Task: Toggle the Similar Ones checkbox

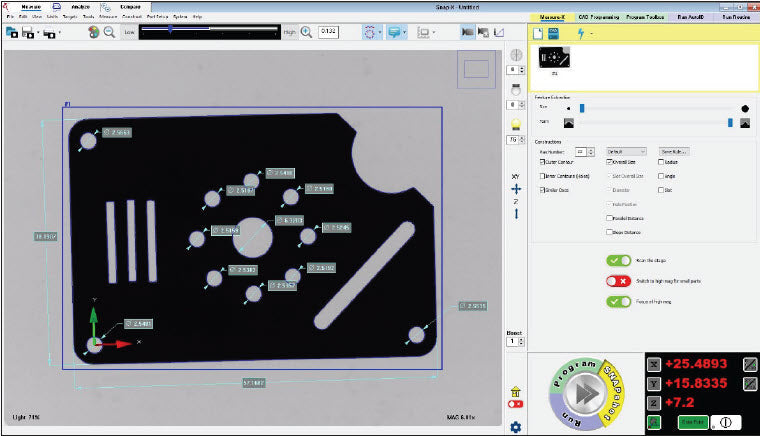Action: tap(542, 190)
